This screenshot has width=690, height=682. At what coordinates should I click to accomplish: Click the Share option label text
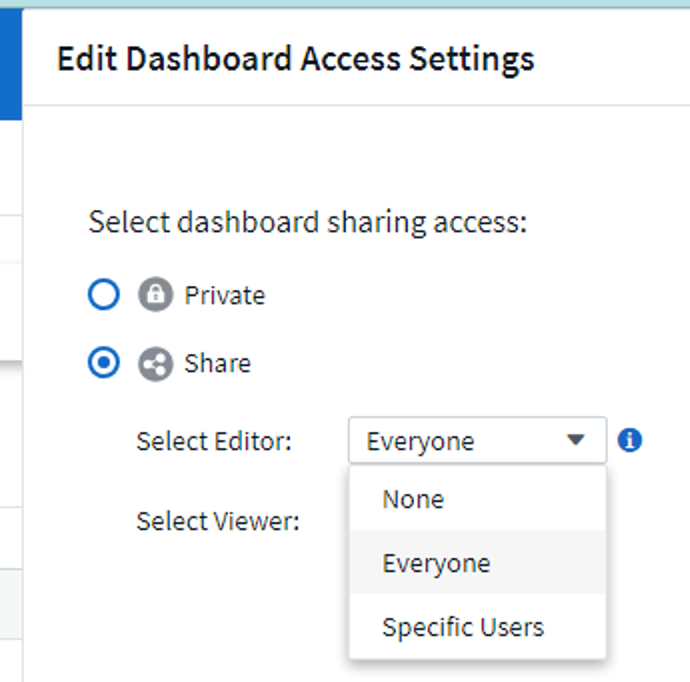217,364
